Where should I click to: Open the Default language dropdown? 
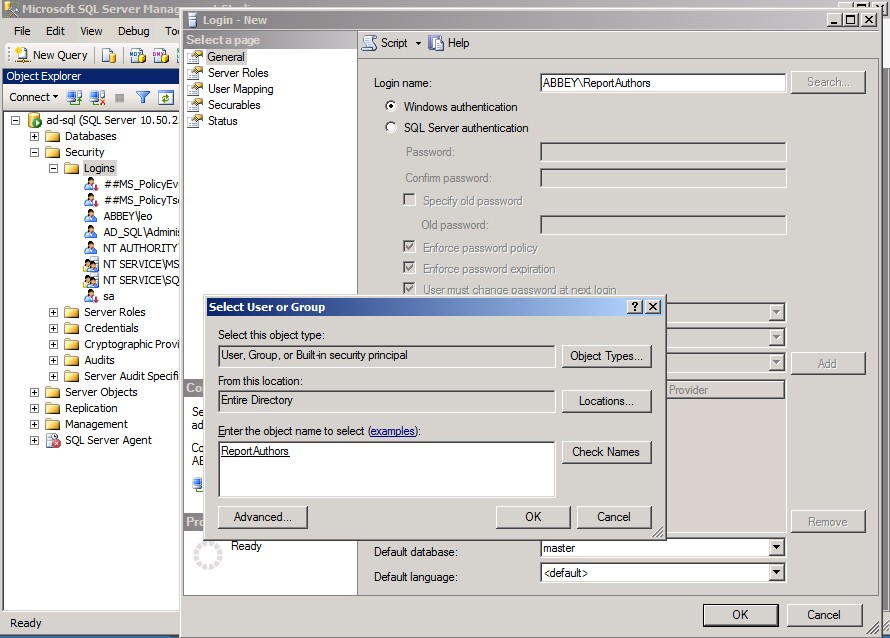tap(776, 573)
